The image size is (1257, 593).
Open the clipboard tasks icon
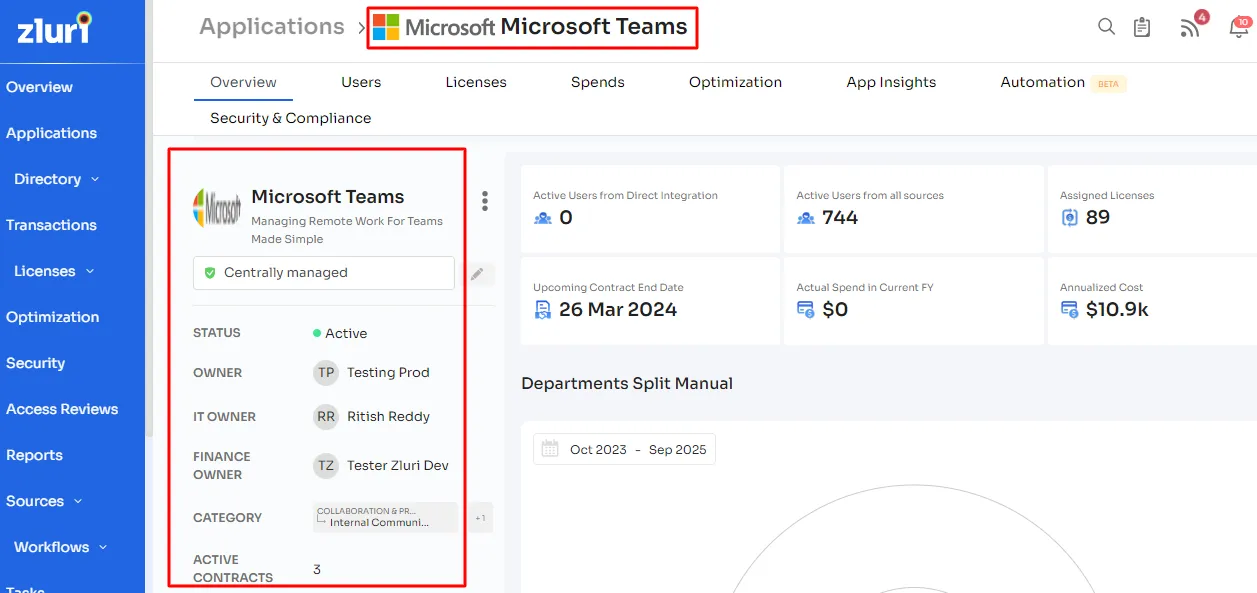pos(1142,28)
